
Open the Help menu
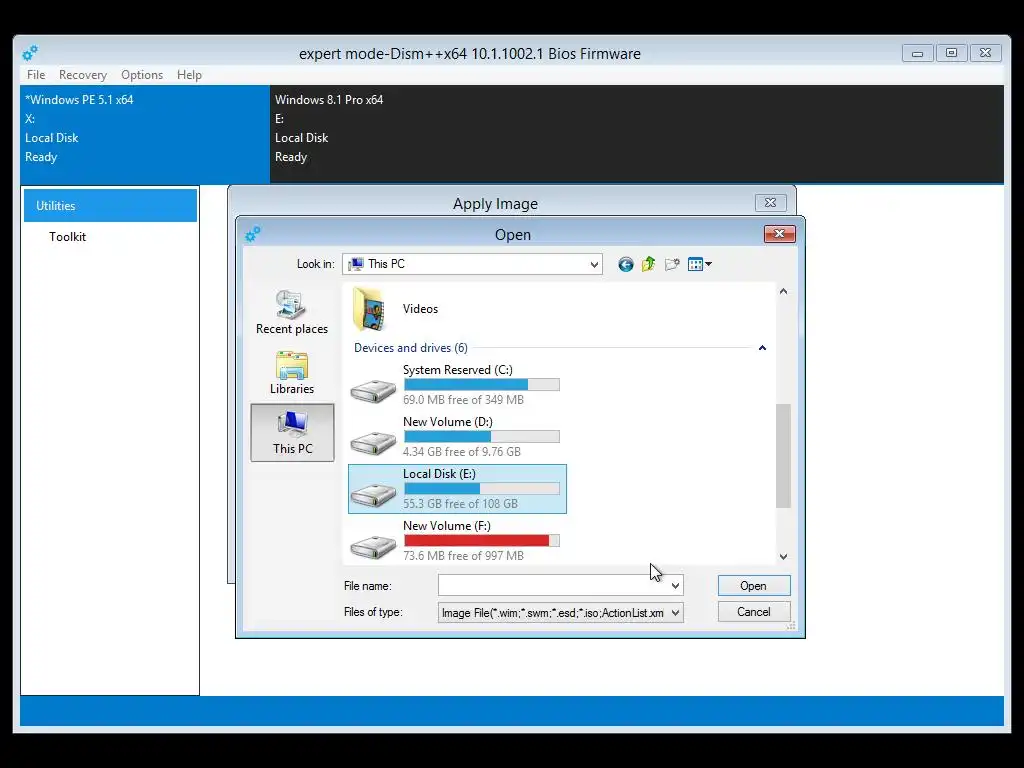189,75
